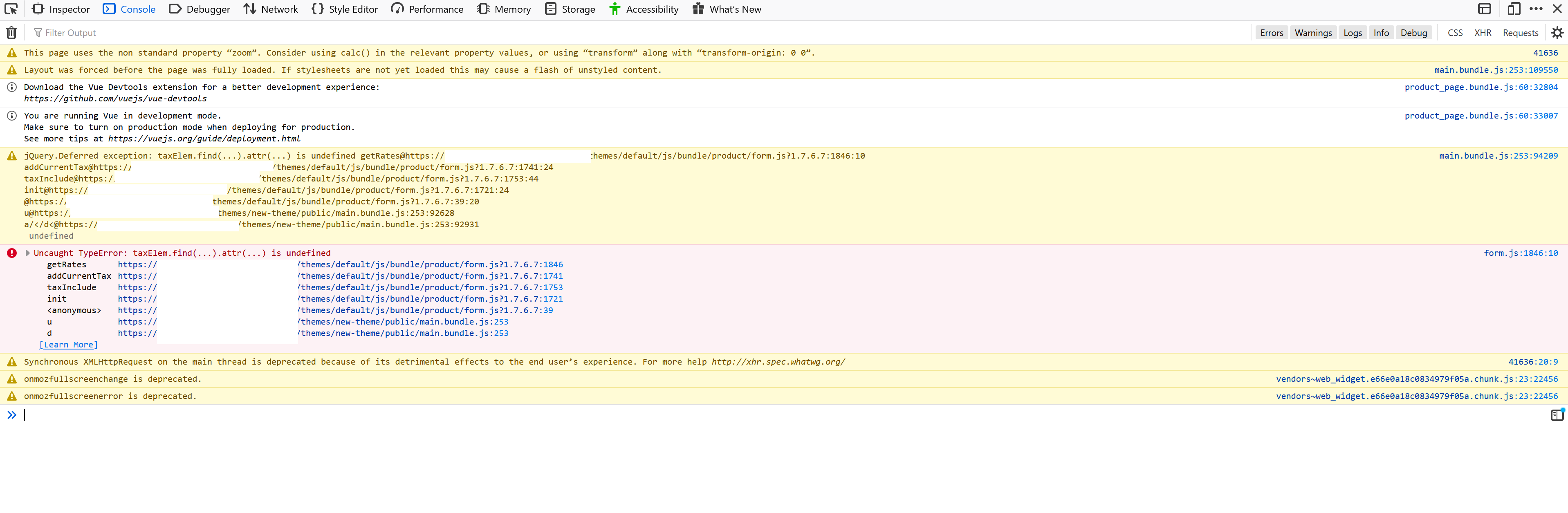The height and width of the screenshot is (513, 1568).
Task: Toggle the multi-line editor mode icon
Action: [1557, 415]
